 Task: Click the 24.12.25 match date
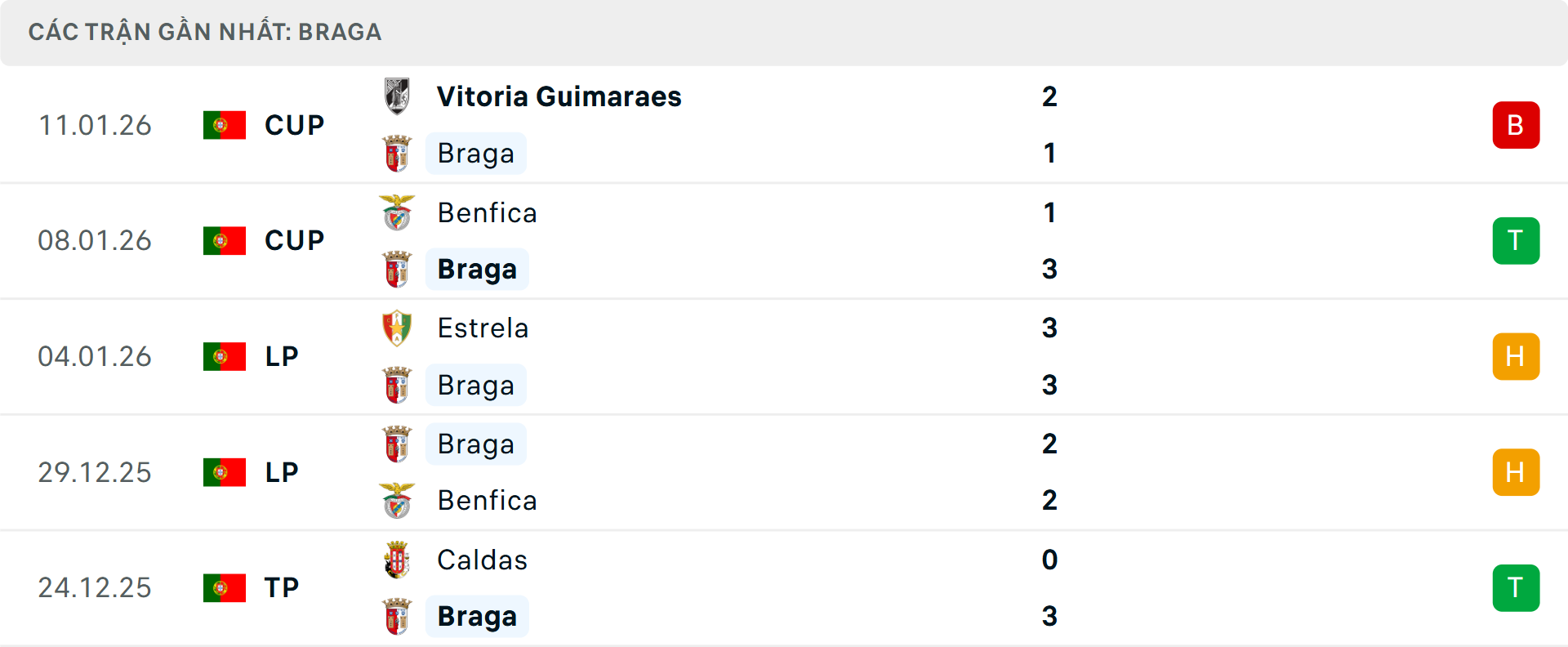pos(95,588)
